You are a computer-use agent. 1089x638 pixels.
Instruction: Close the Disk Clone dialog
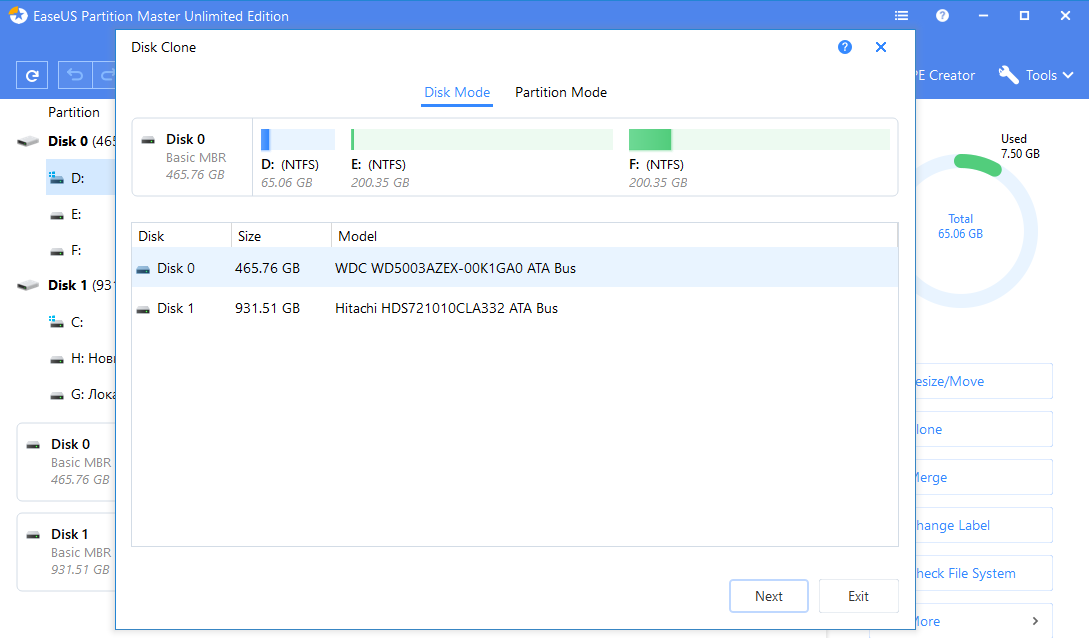click(881, 47)
